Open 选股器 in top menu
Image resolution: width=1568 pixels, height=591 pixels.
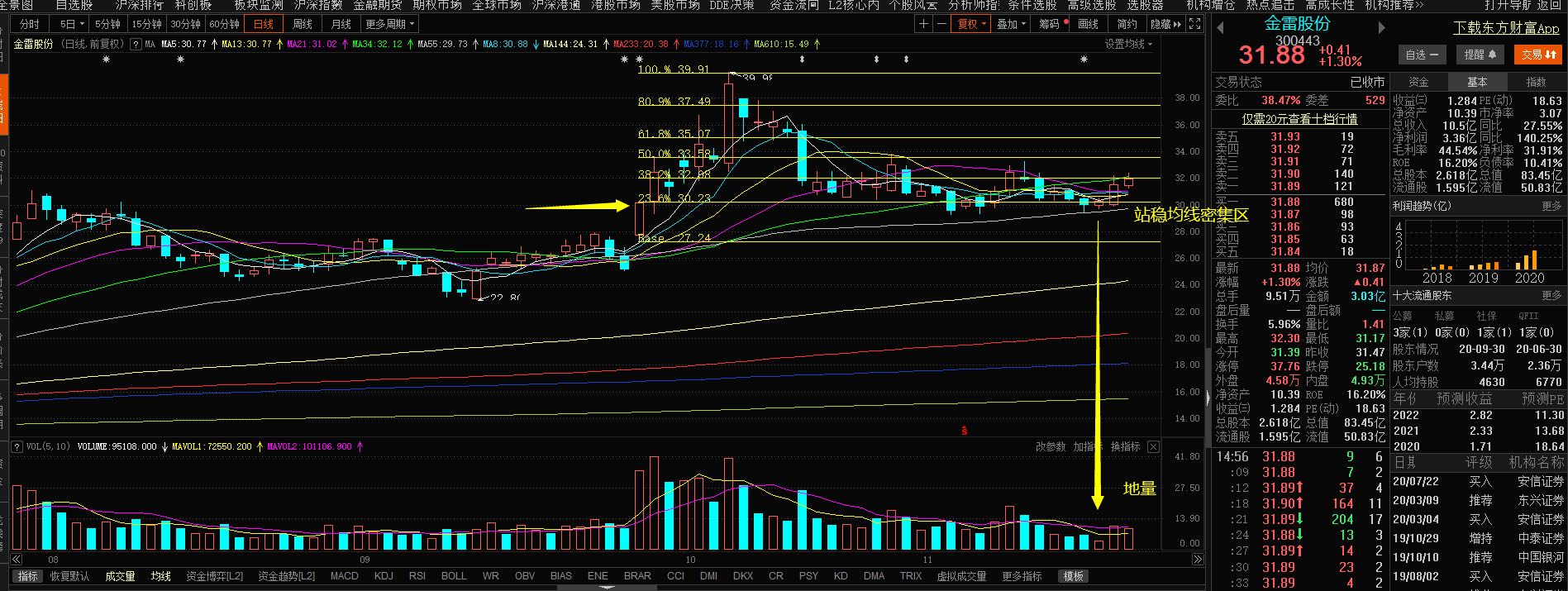(1145, 5)
